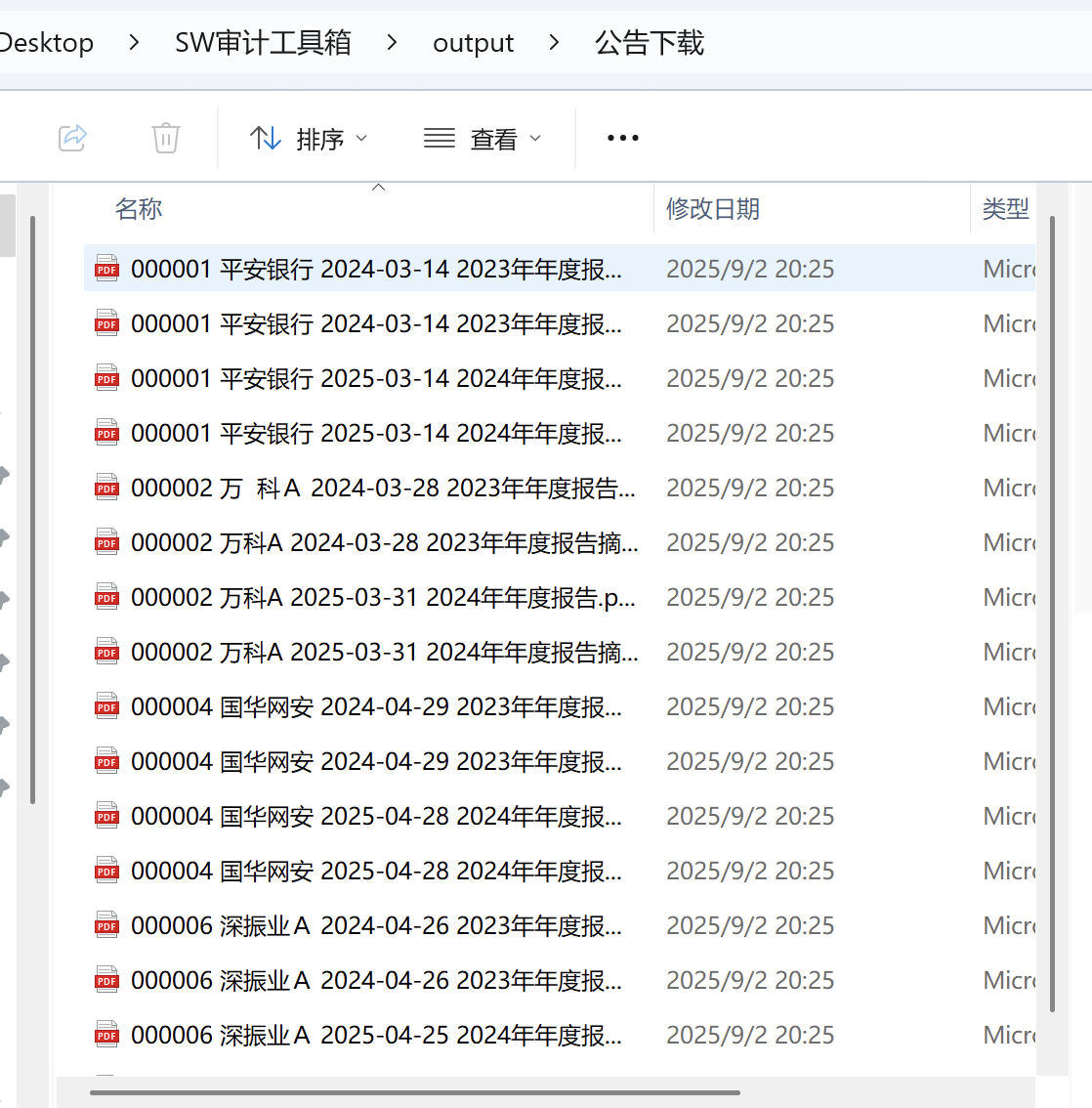
Task: Open the 排序 sort dropdown
Action: 309,139
